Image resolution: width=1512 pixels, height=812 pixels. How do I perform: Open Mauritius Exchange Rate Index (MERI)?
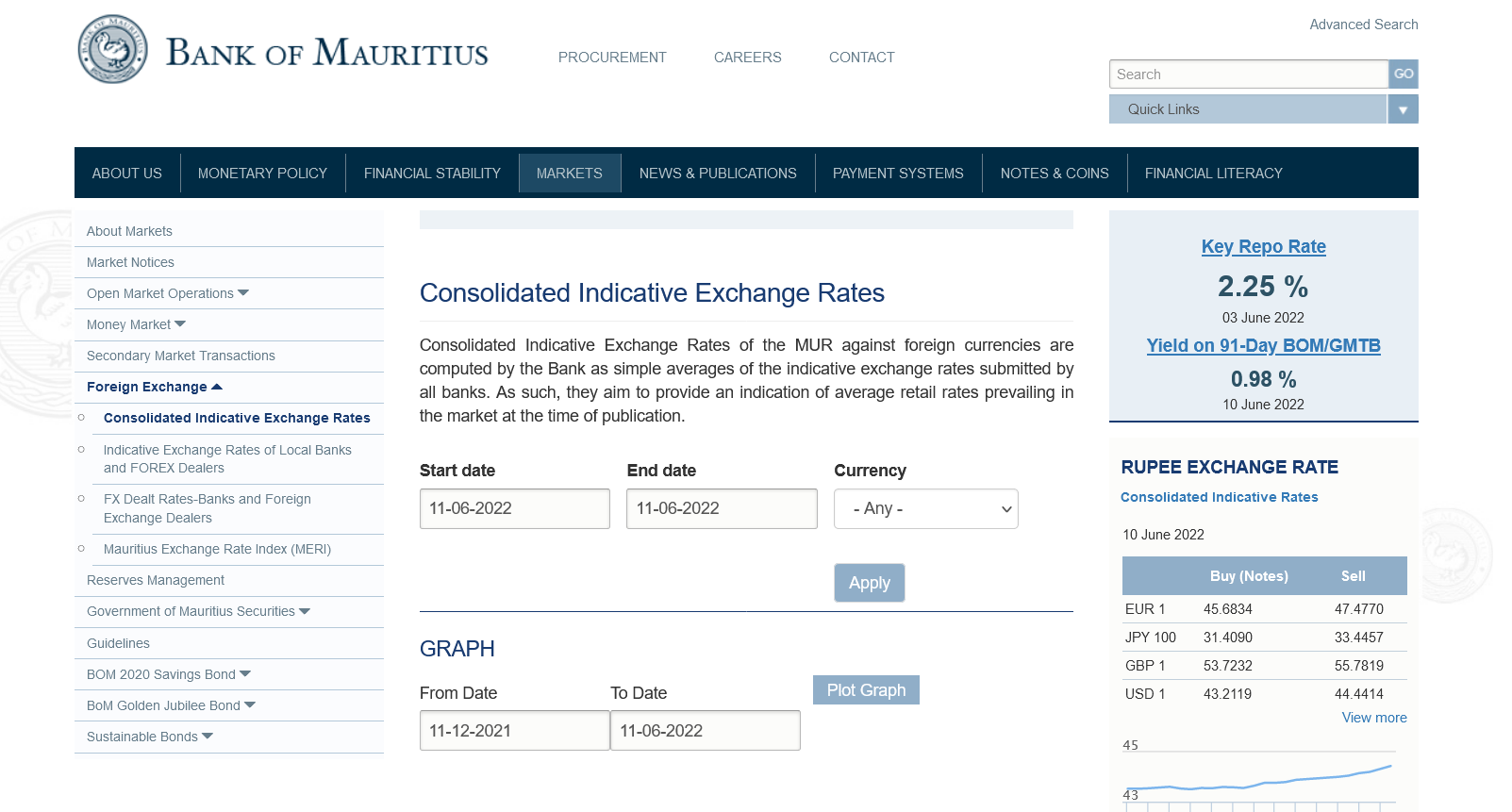pyautogui.click(x=217, y=549)
